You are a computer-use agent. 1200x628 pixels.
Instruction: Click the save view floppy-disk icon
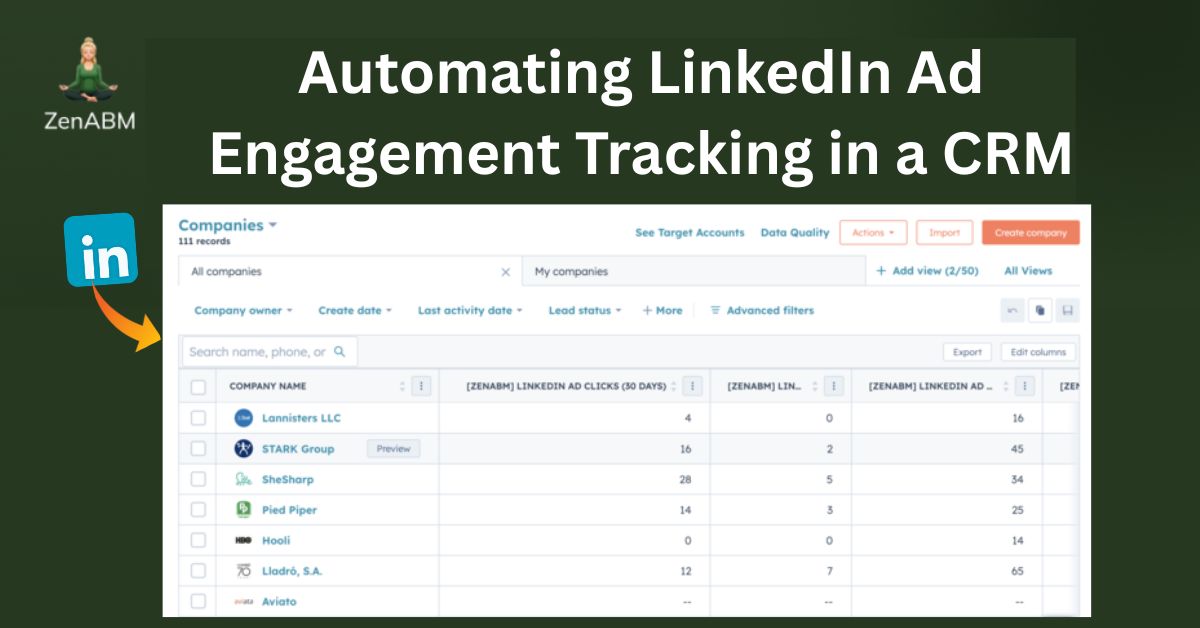pyautogui.click(x=1068, y=311)
